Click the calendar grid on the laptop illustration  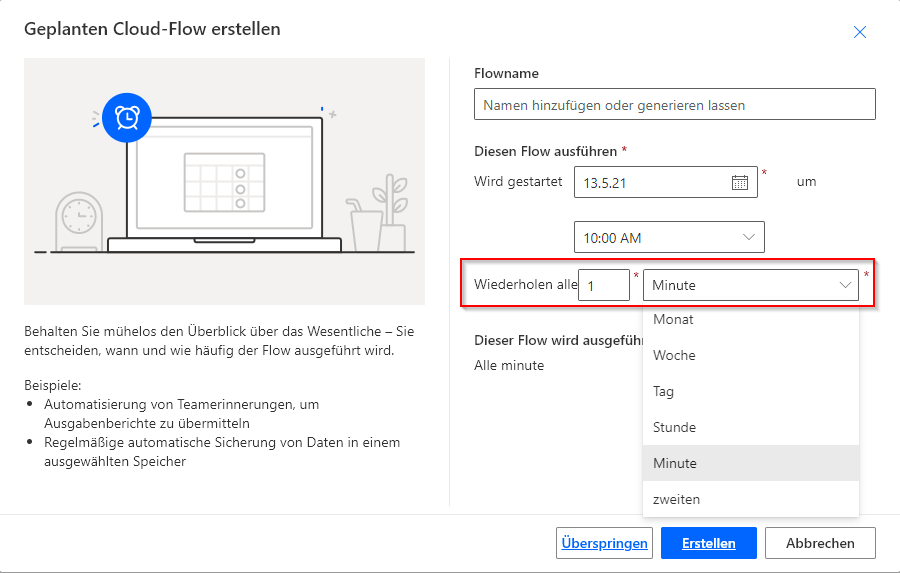tap(224, 182)
